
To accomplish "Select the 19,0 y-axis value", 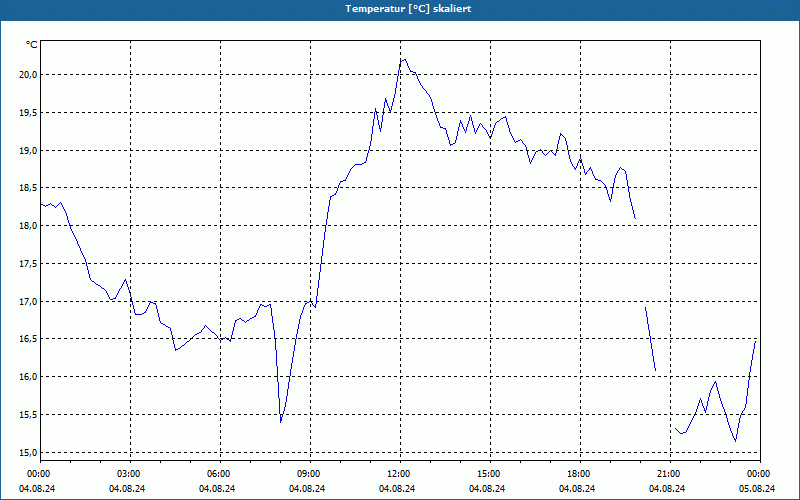I will [x=29, y=151].
